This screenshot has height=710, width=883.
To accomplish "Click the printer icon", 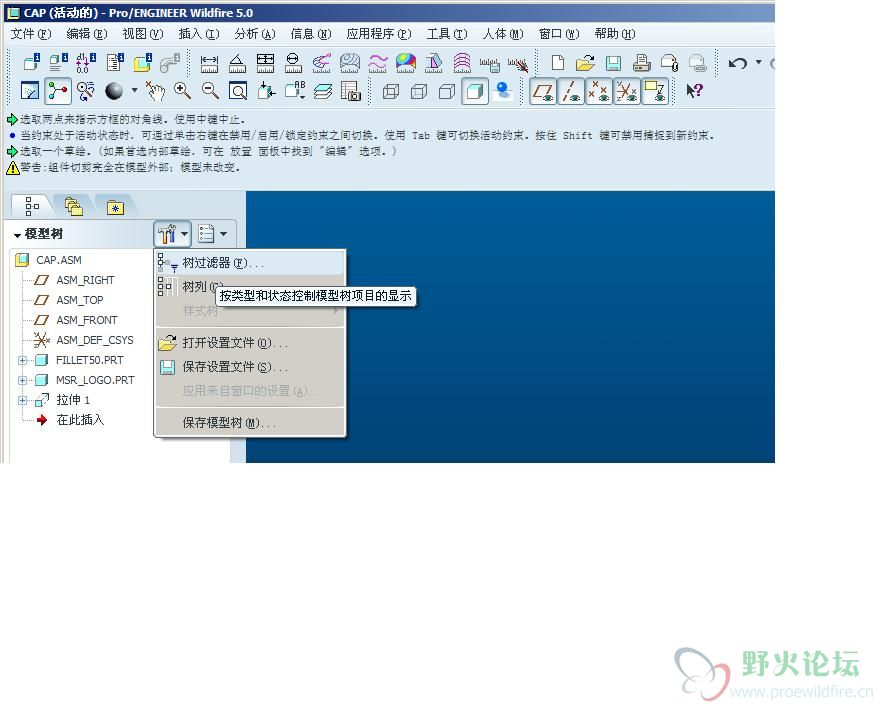I will [641, 63].
